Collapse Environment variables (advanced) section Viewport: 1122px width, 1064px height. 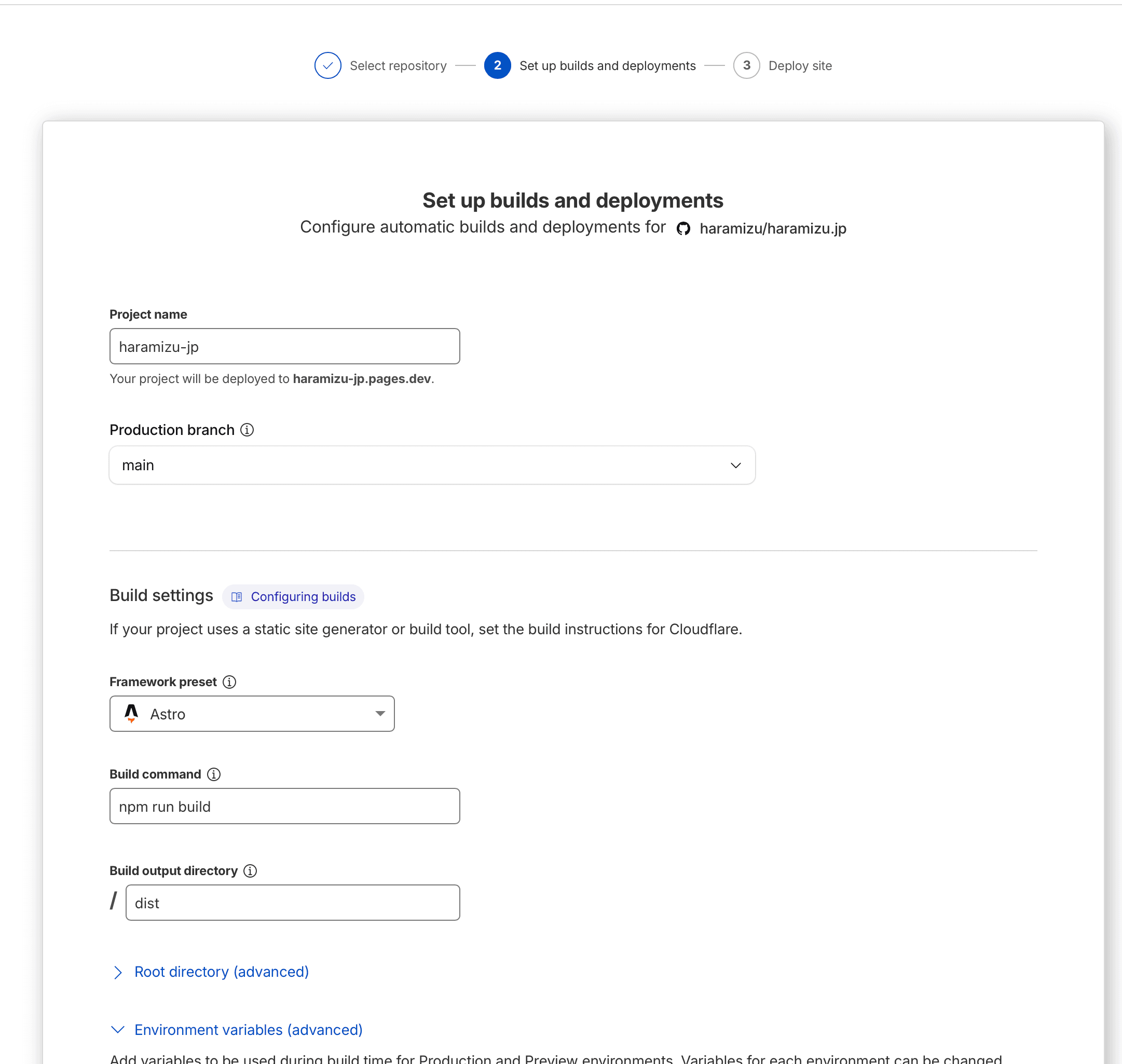(248, 1030)
